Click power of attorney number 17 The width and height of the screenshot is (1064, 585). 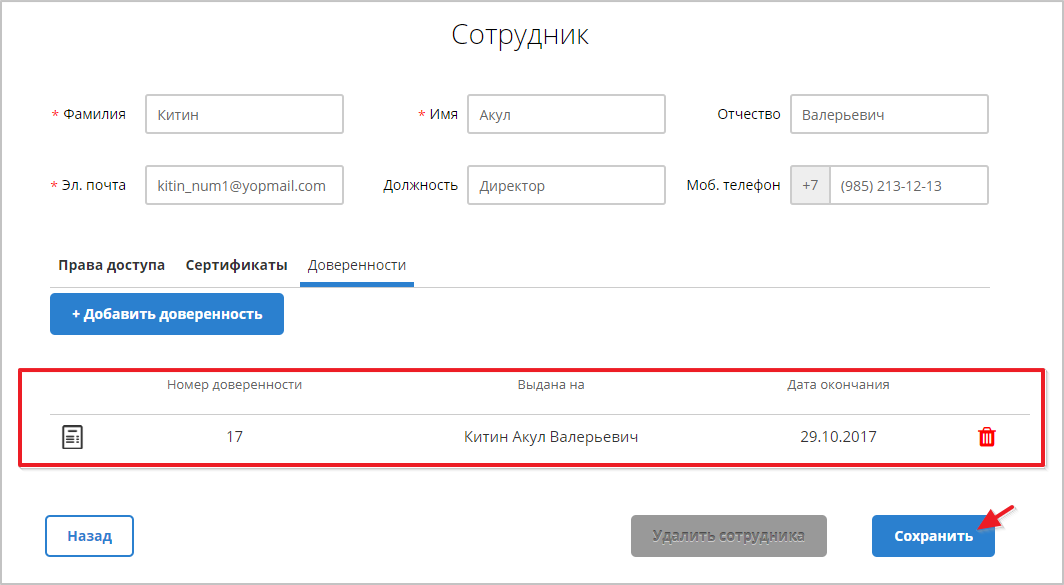234,437
